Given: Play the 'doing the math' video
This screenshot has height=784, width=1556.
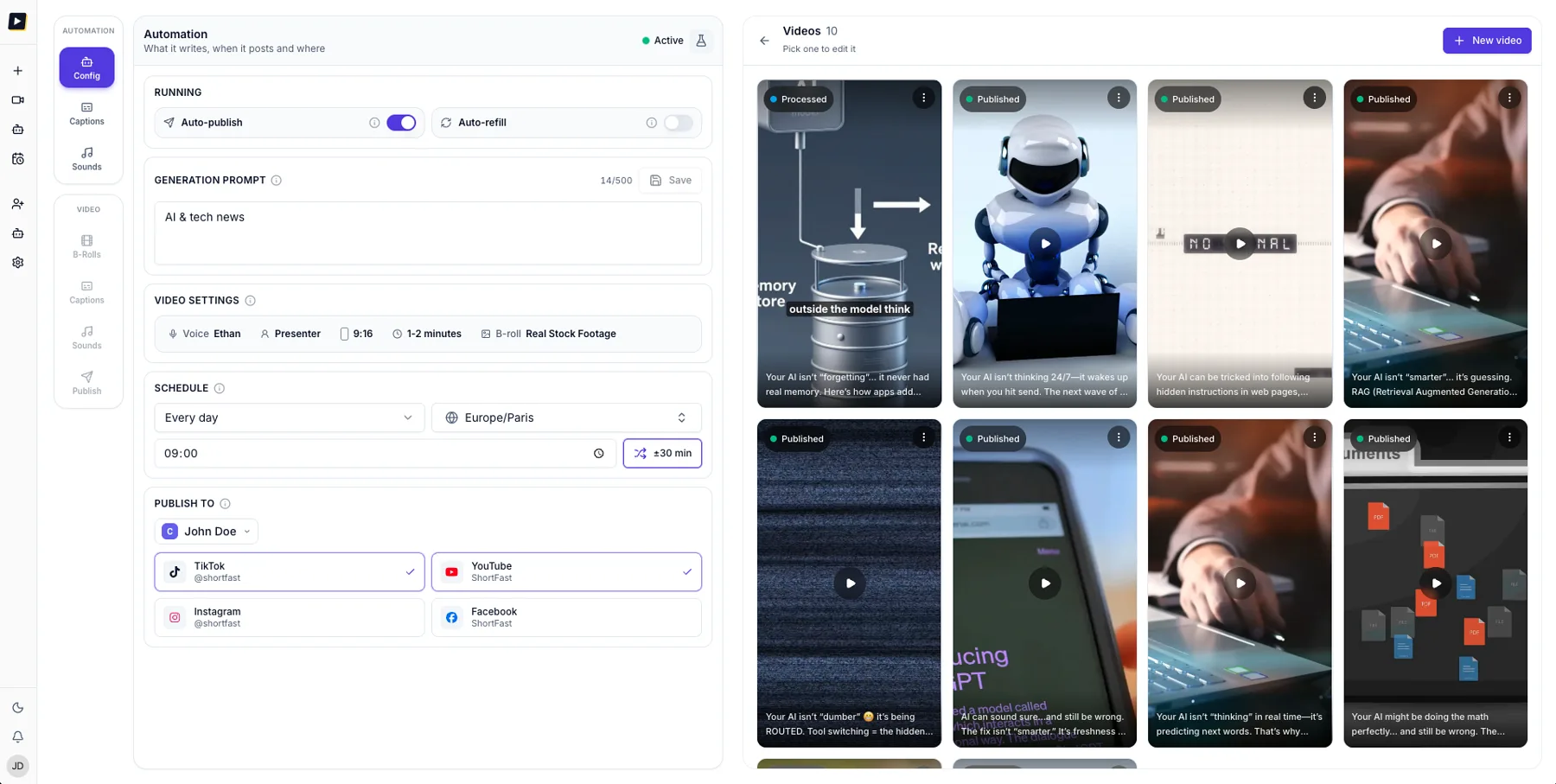Looking at the screenshot, I should 1436,583.
